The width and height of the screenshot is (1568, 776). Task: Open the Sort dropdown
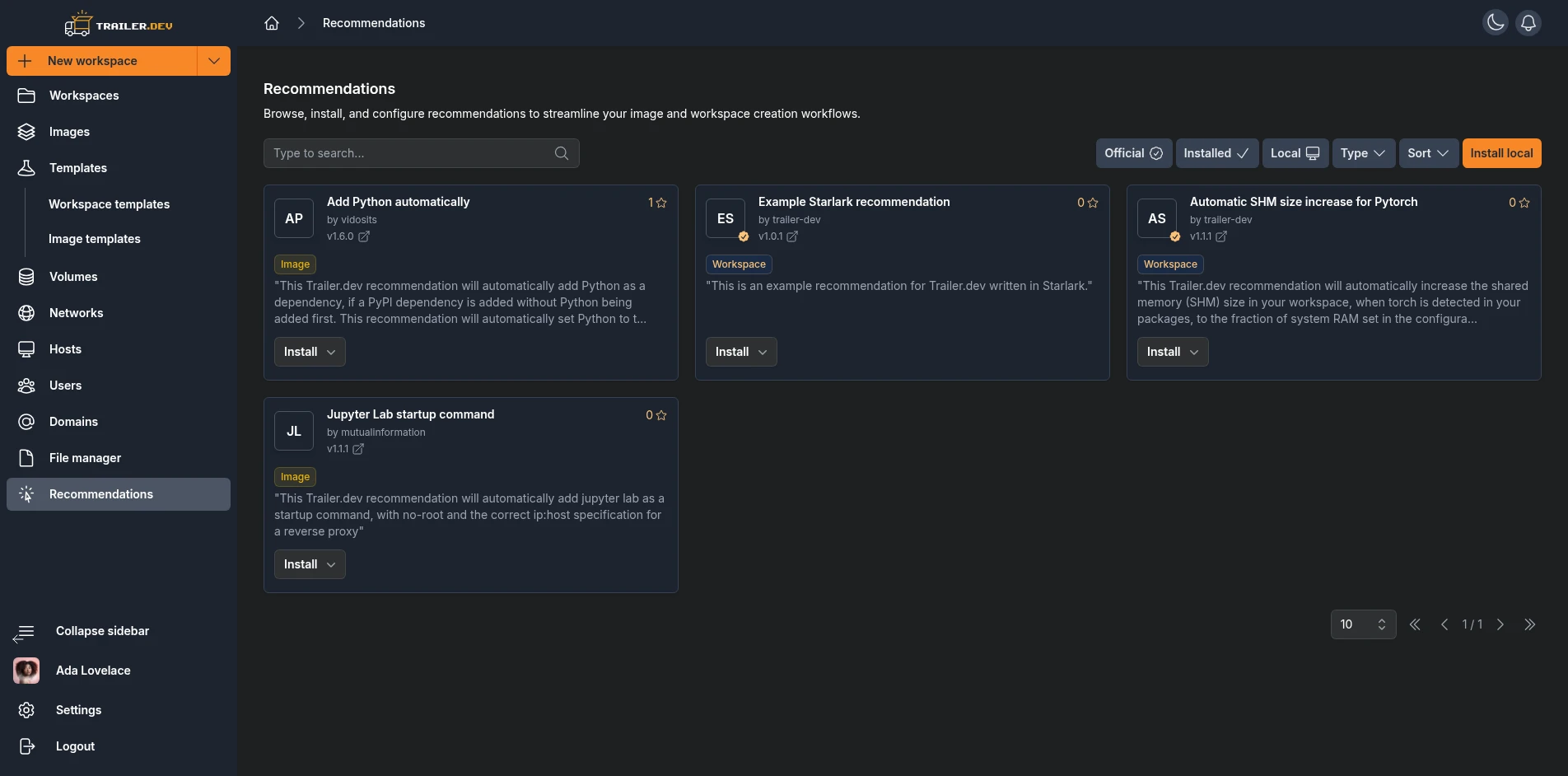click(x=1428, y=153)
